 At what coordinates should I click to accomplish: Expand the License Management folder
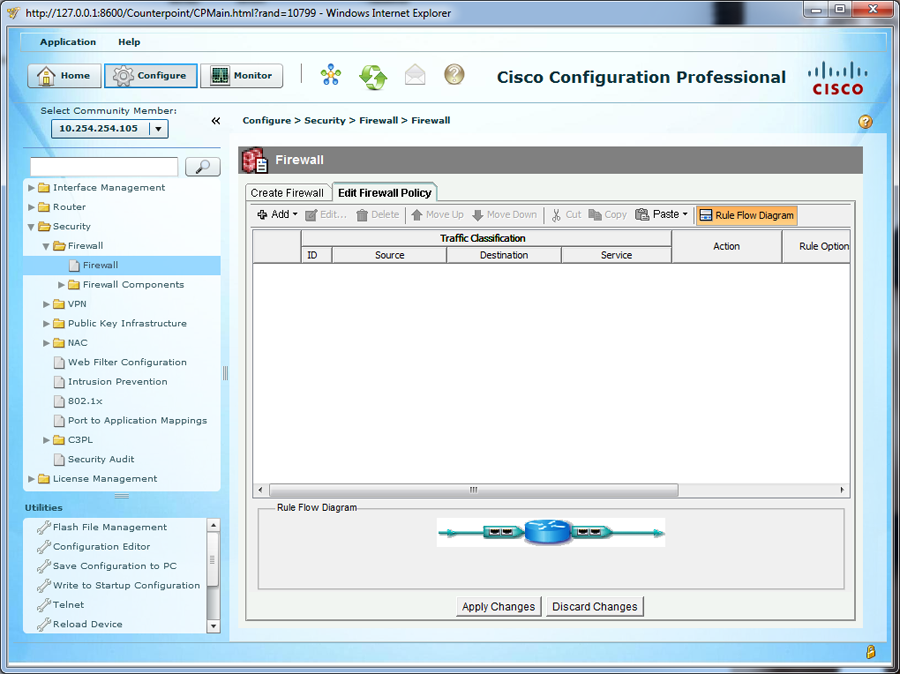click(x=32, y=479)
